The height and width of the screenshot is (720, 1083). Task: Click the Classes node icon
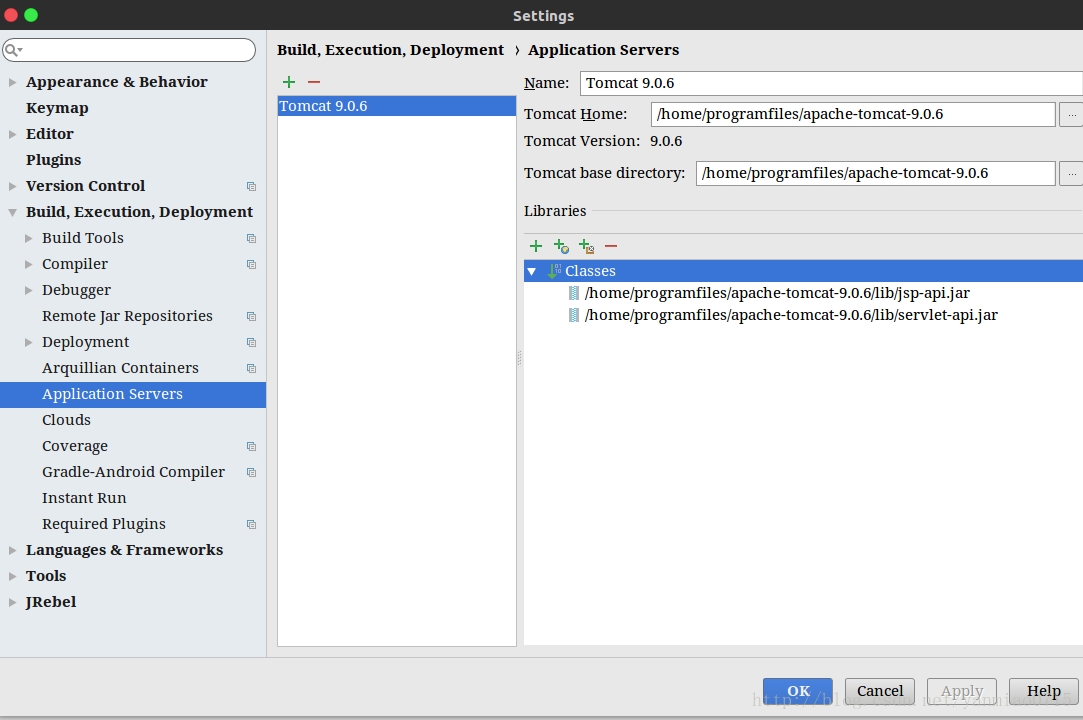click(554, 271)
